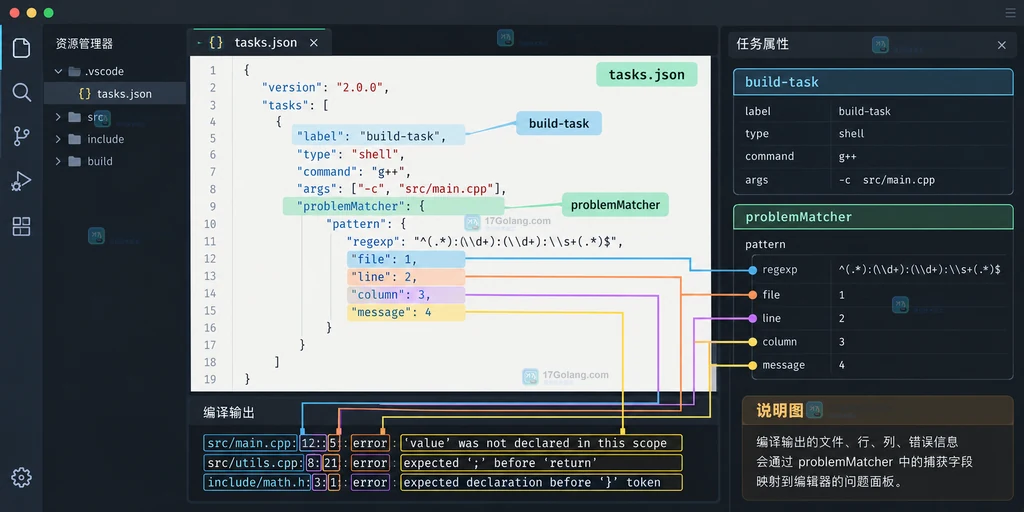1024x512 pixels.
Task: Click the "version": "2.0.0" code line
Action: click(x=325, y=87)
